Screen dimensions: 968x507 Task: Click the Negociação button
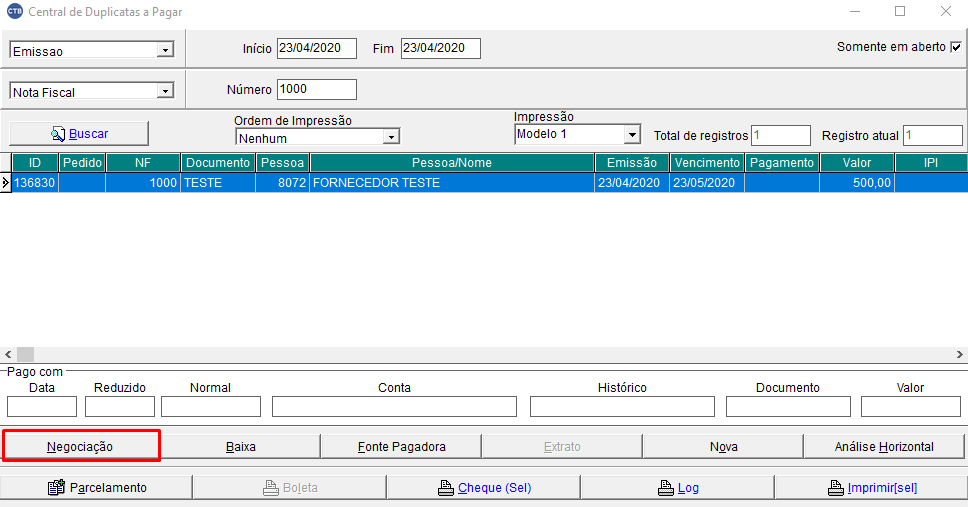[x=81, y=447]
